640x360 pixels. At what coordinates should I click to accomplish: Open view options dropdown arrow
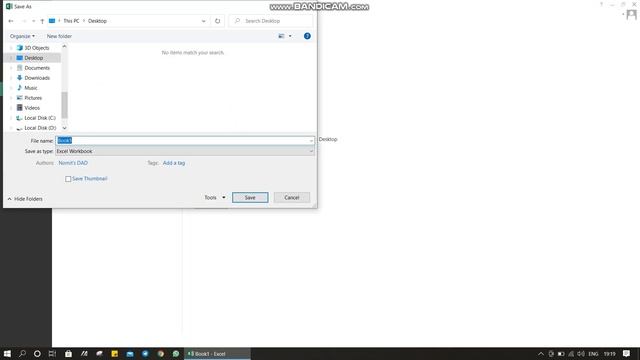pyautogui.click(x=290, y=36)
